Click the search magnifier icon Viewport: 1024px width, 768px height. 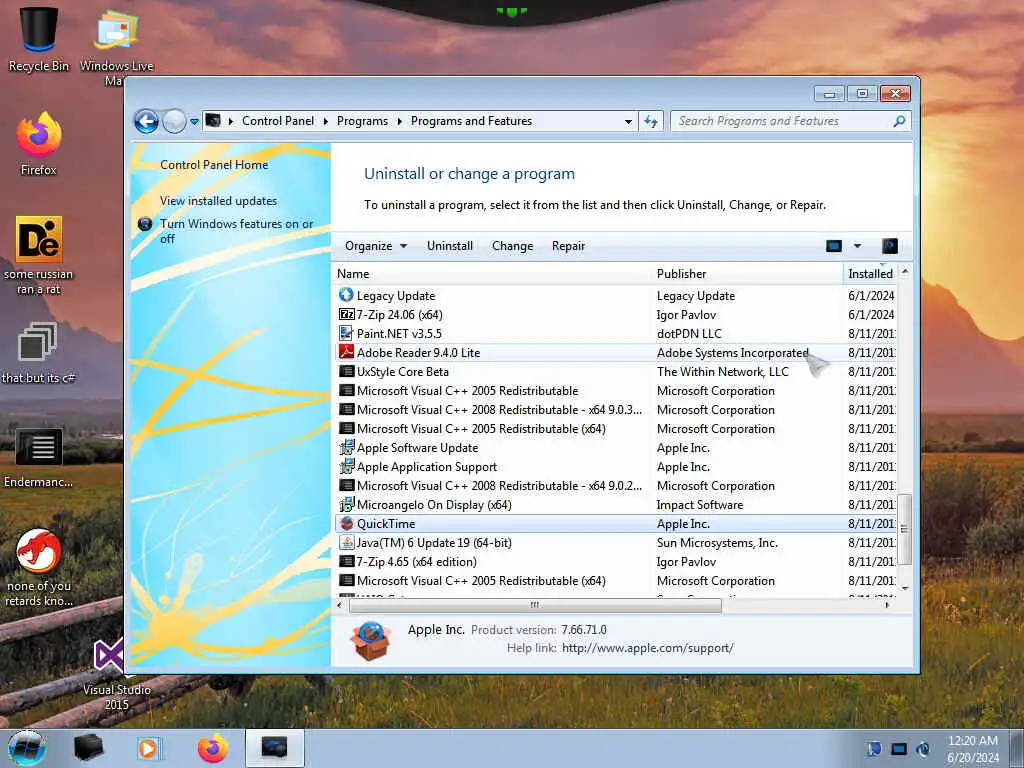[x=899, y=121]
